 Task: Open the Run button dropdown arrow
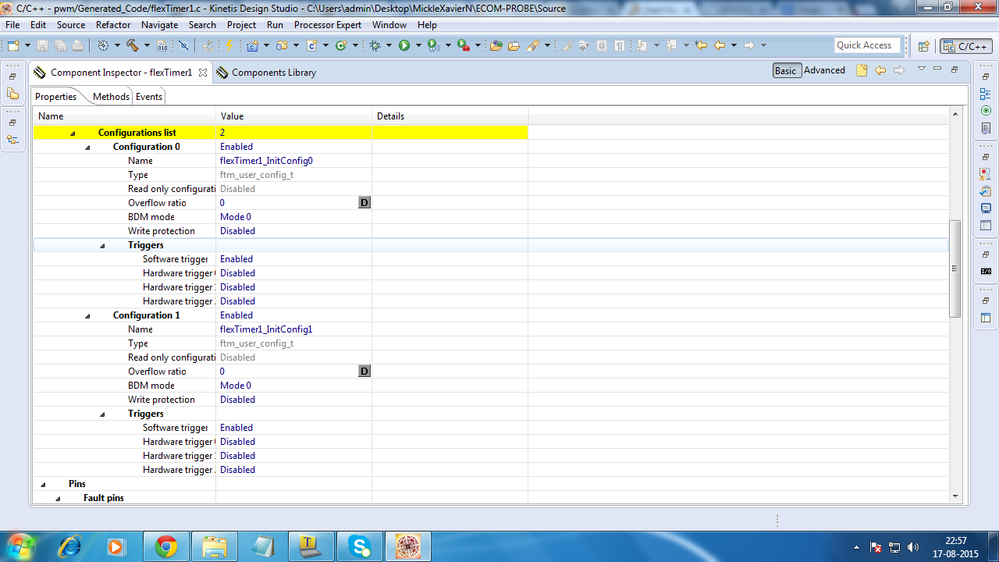[x=419, y=45]
